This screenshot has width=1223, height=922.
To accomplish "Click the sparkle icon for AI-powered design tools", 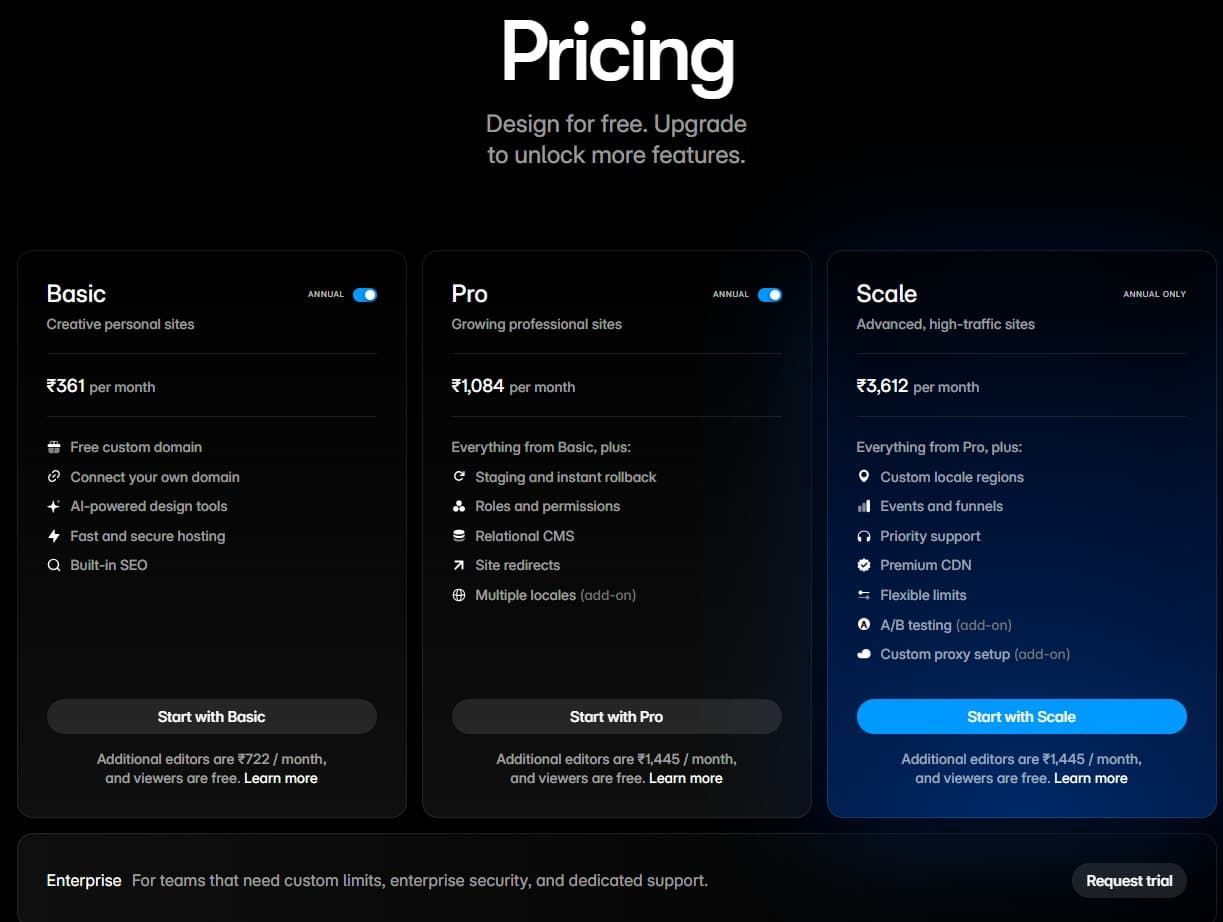I will pos(54,506).
